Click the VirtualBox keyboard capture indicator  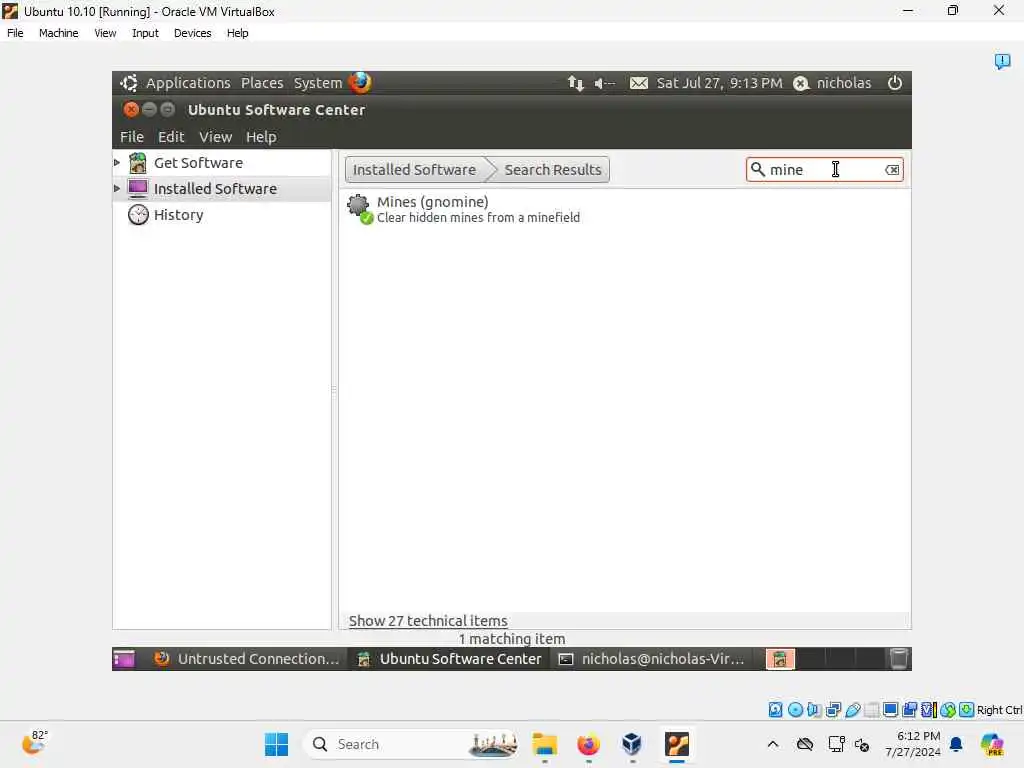967,710
